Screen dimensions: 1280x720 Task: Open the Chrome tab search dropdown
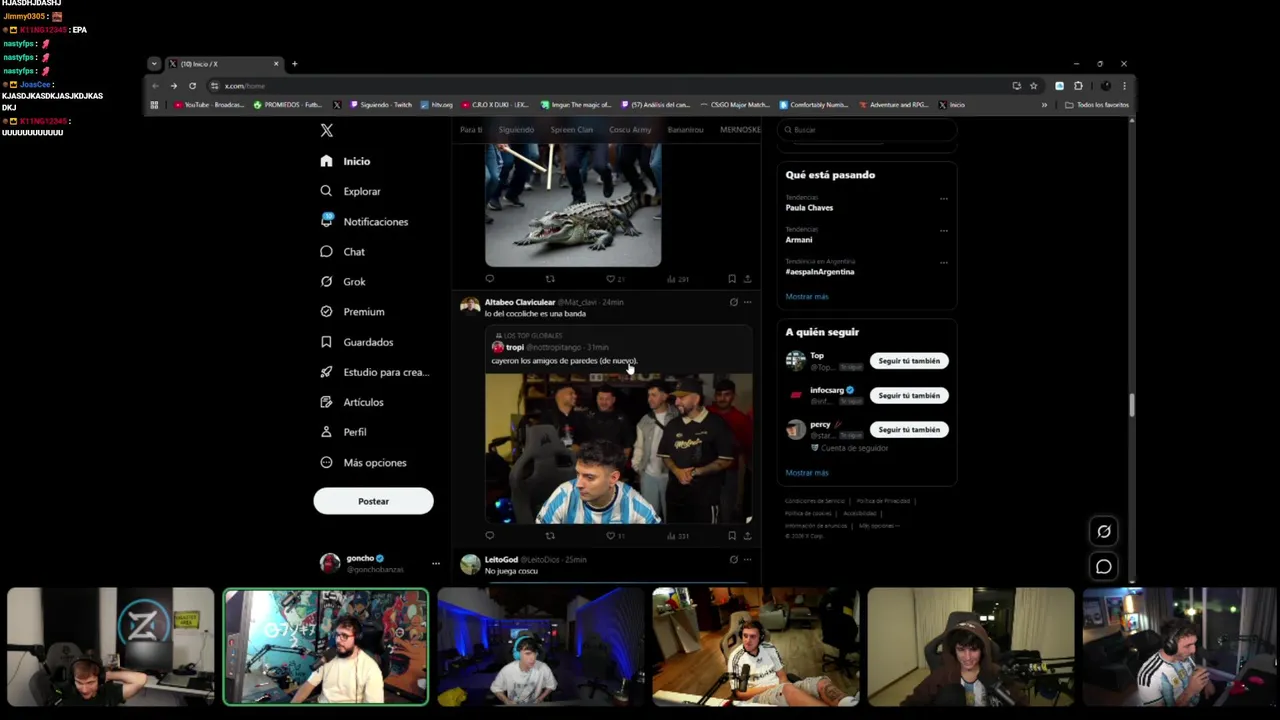(x=154, y=64)
